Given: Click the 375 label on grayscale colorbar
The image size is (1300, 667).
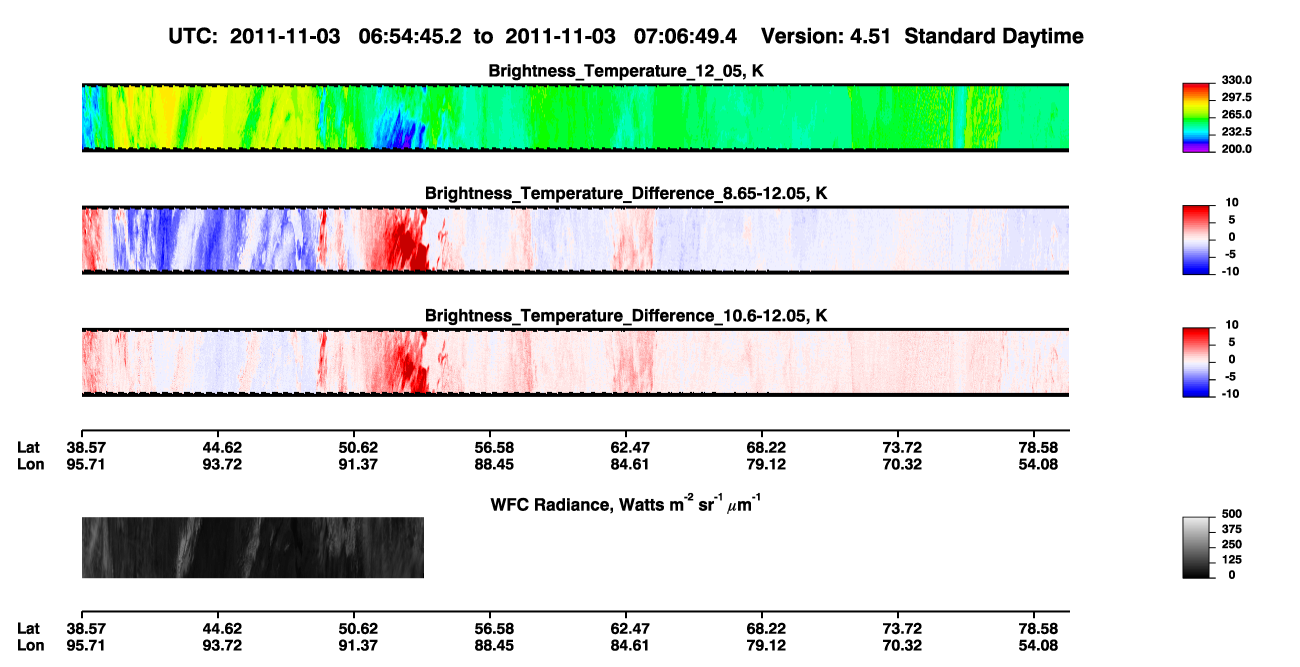Looking at the screenshot, I should [x=1232, y=528].
